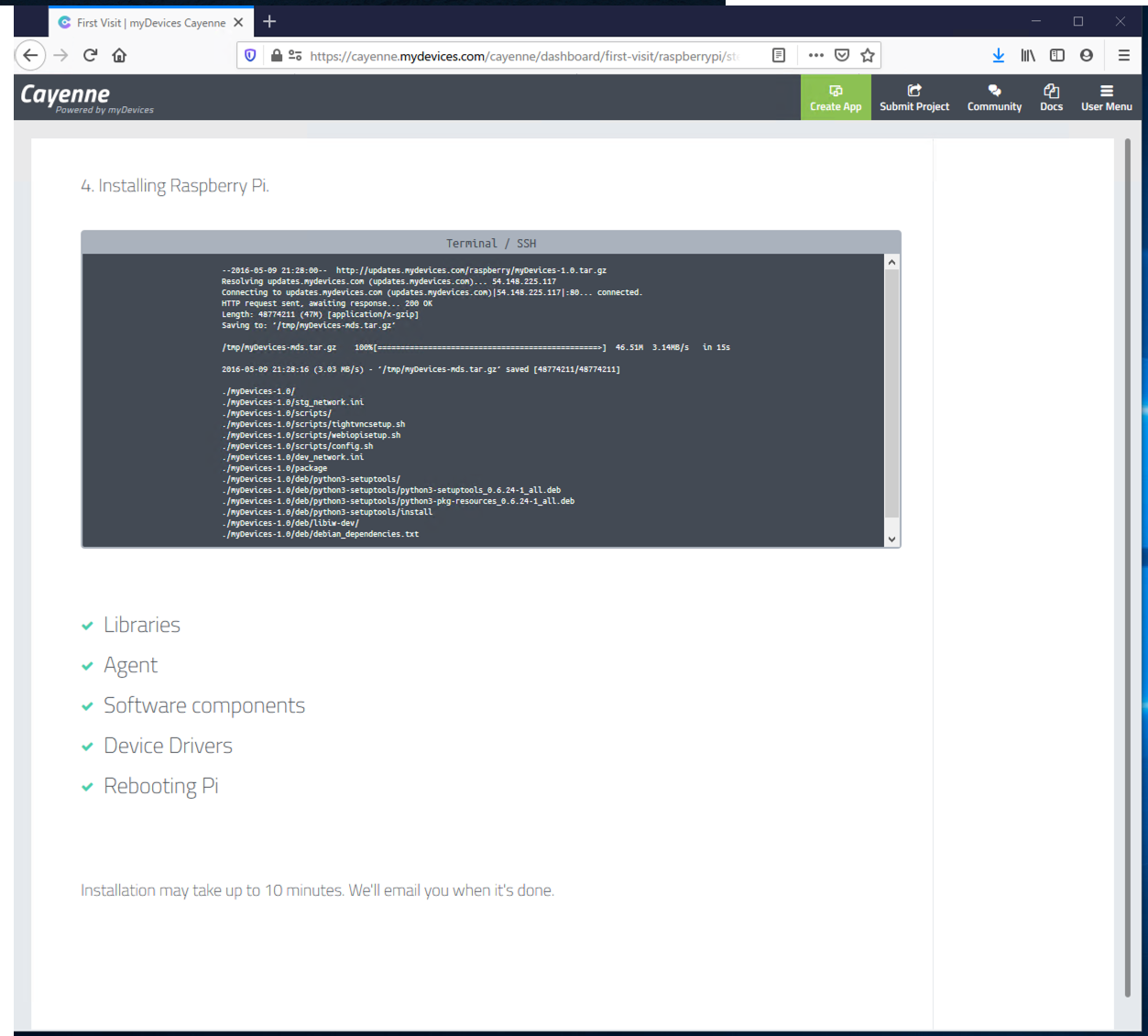Open the Docs page

point(1051,97)
